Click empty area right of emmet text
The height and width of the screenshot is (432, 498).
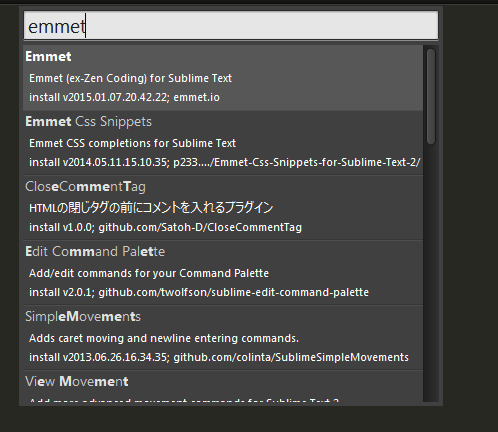click(262, 26)
